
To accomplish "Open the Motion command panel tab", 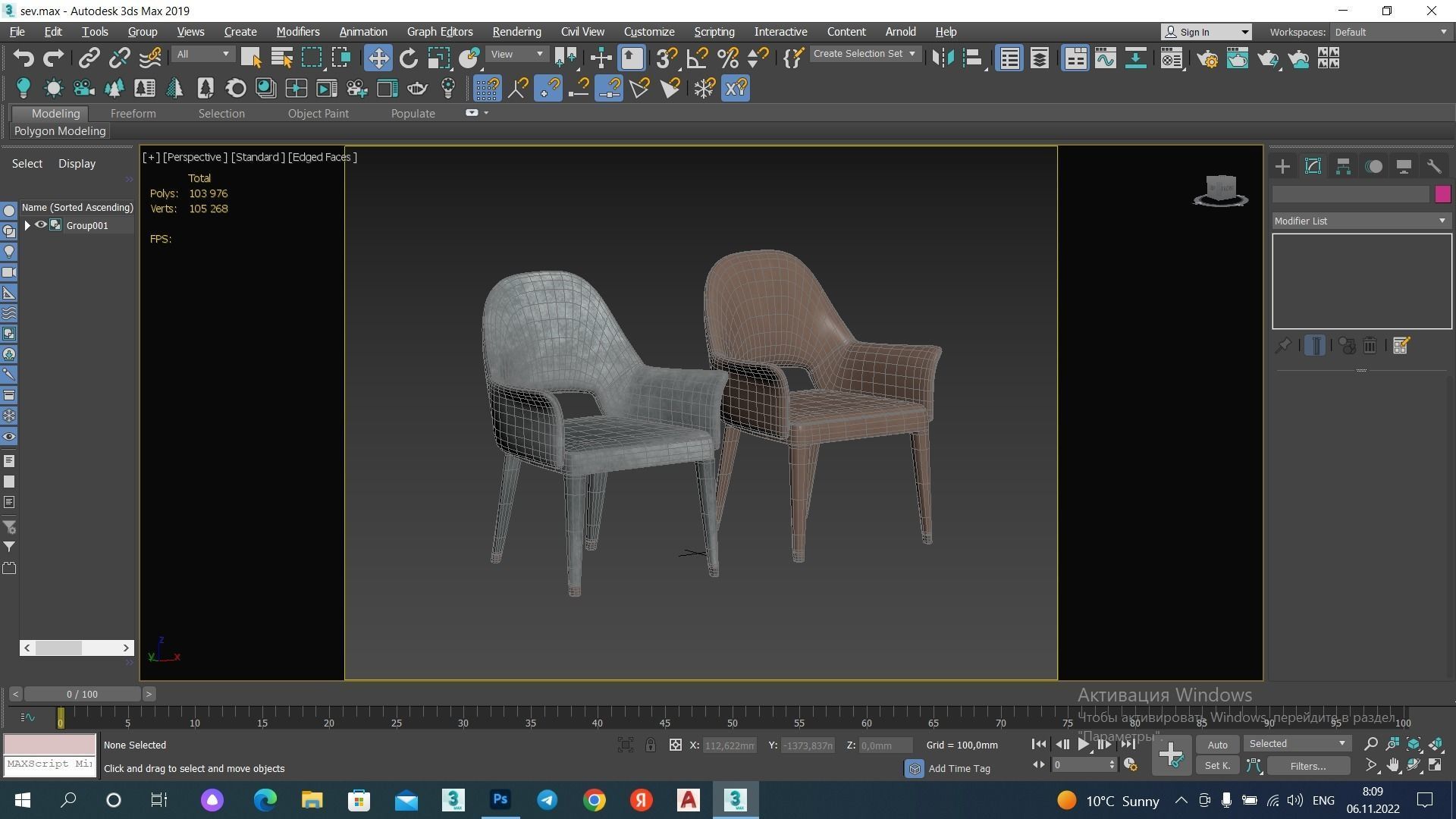I will pos(1373,166).
